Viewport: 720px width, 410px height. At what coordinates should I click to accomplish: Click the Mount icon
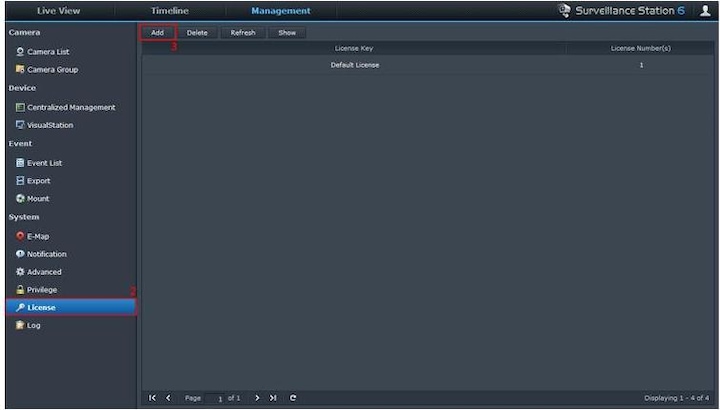click(x=20, y=198)
